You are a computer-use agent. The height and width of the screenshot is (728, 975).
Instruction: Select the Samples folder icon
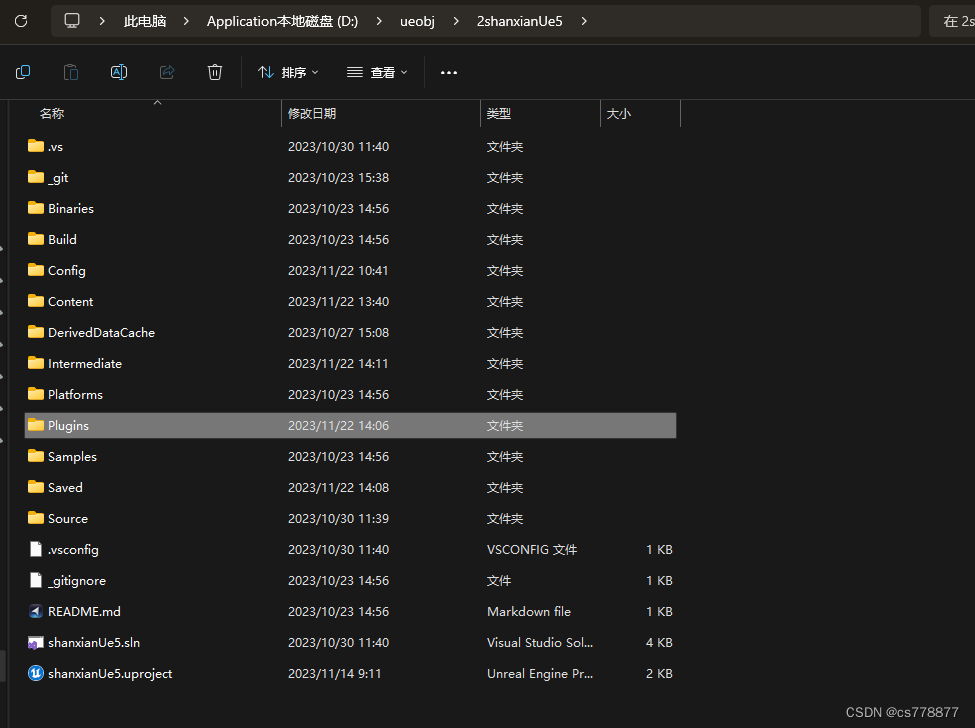coord(36,456)
